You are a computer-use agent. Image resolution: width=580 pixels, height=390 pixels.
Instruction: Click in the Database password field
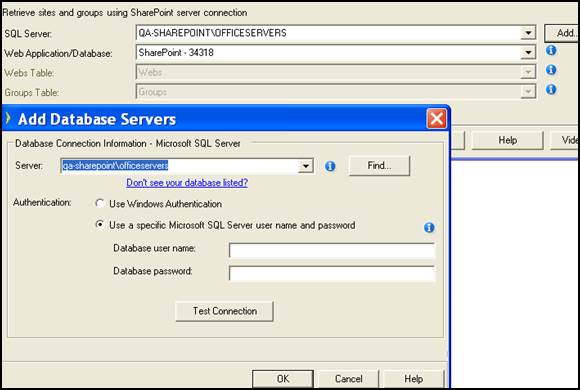[332, 273]
